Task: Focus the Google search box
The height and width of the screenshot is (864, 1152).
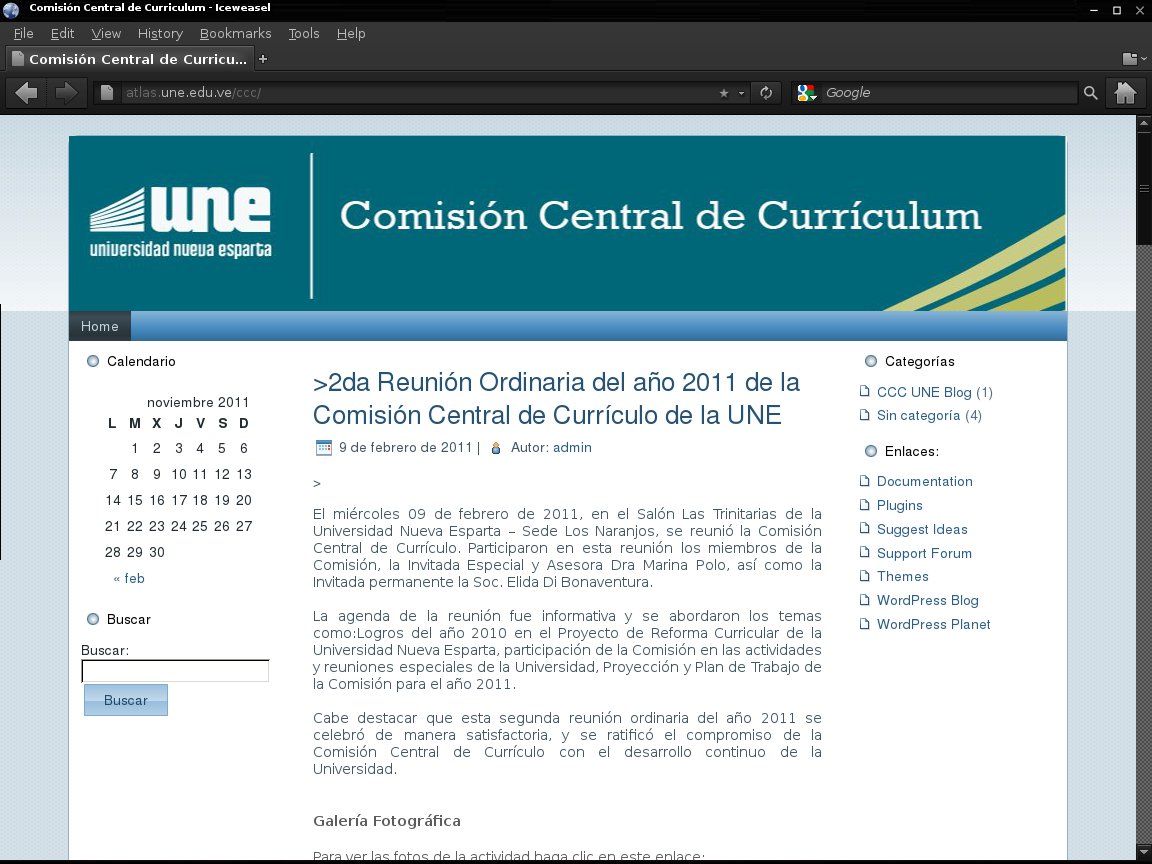Action: click(x=948, y=93)
